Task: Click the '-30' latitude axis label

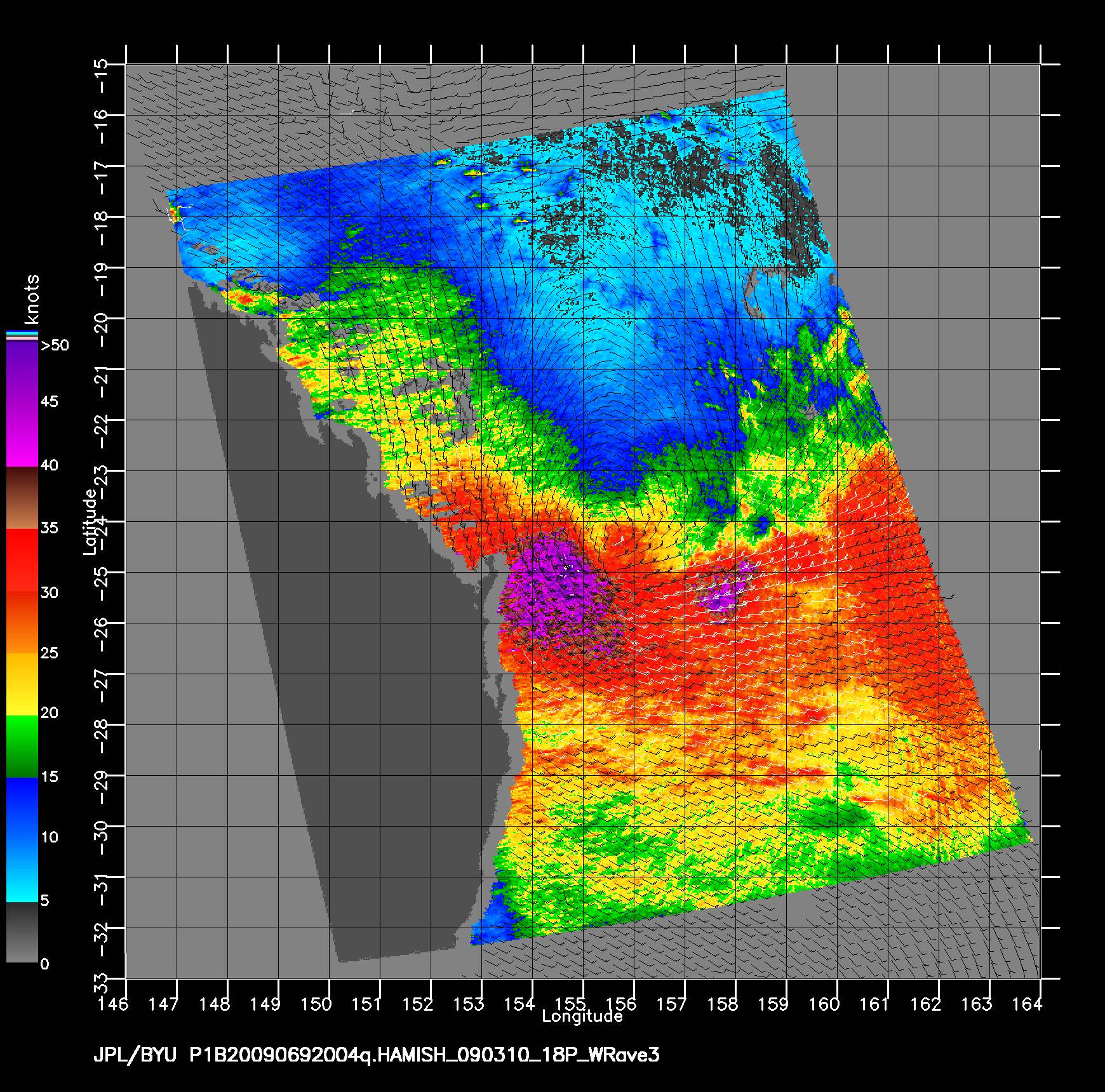Action: (102, 838)
